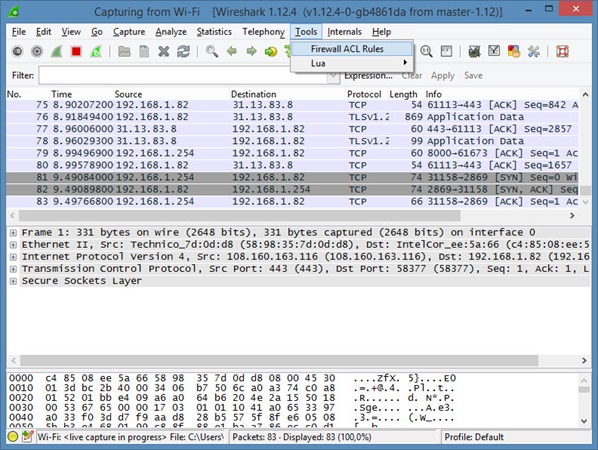The width and height of the screenshot is (598, 450).
Task: Sort by the Destination column header
Action: click(253, 94)
